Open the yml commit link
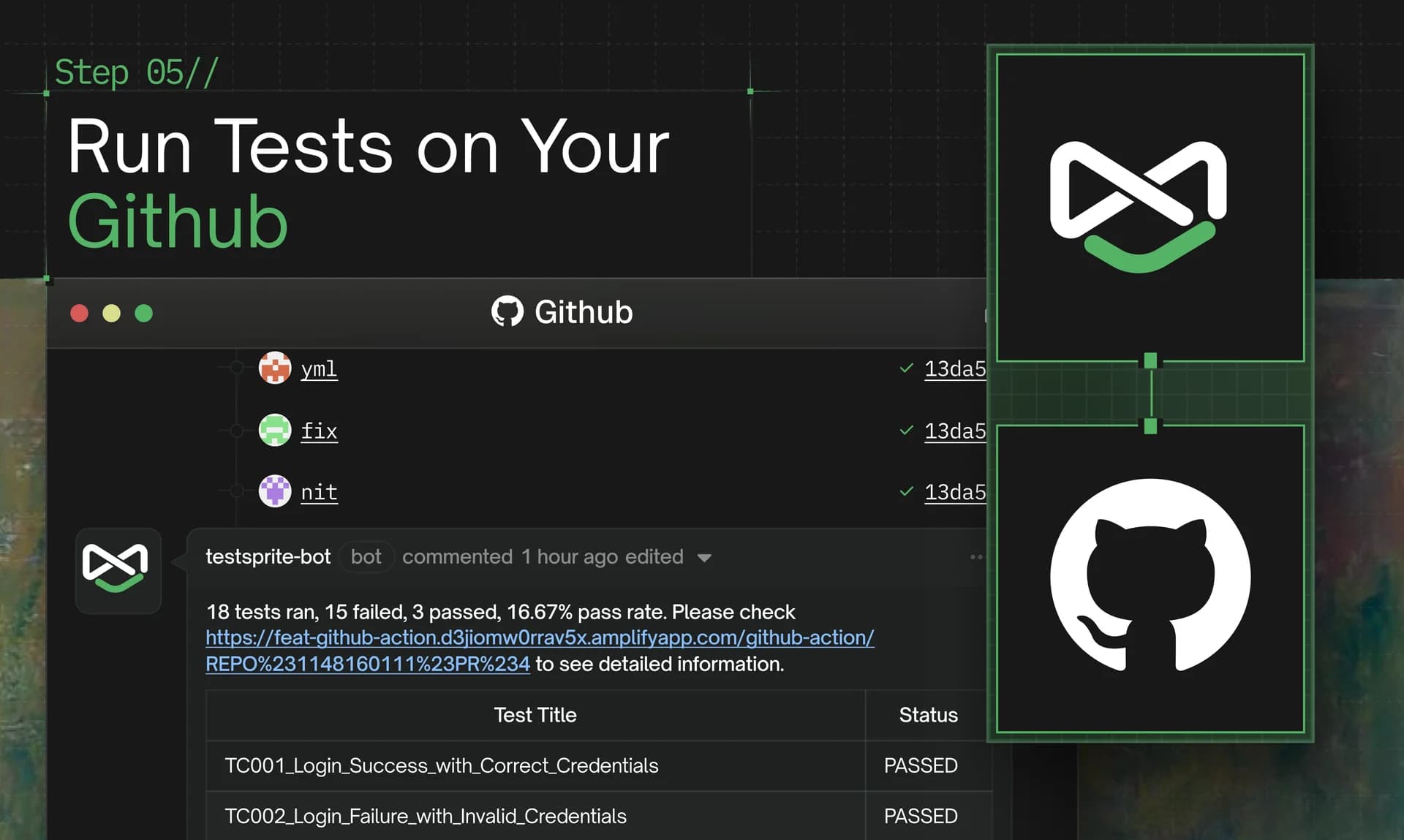This screenshot has width=1404, height=840. [319, 368]
